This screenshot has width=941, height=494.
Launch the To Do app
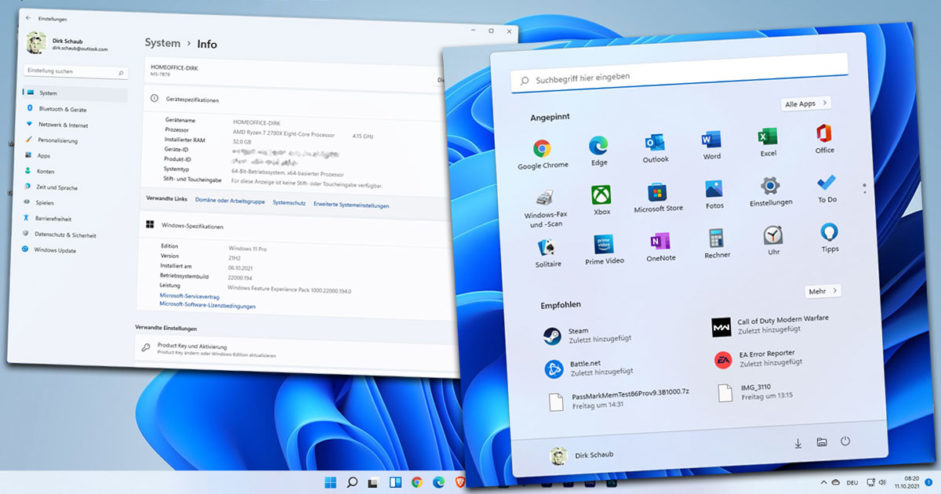point(826,188)
